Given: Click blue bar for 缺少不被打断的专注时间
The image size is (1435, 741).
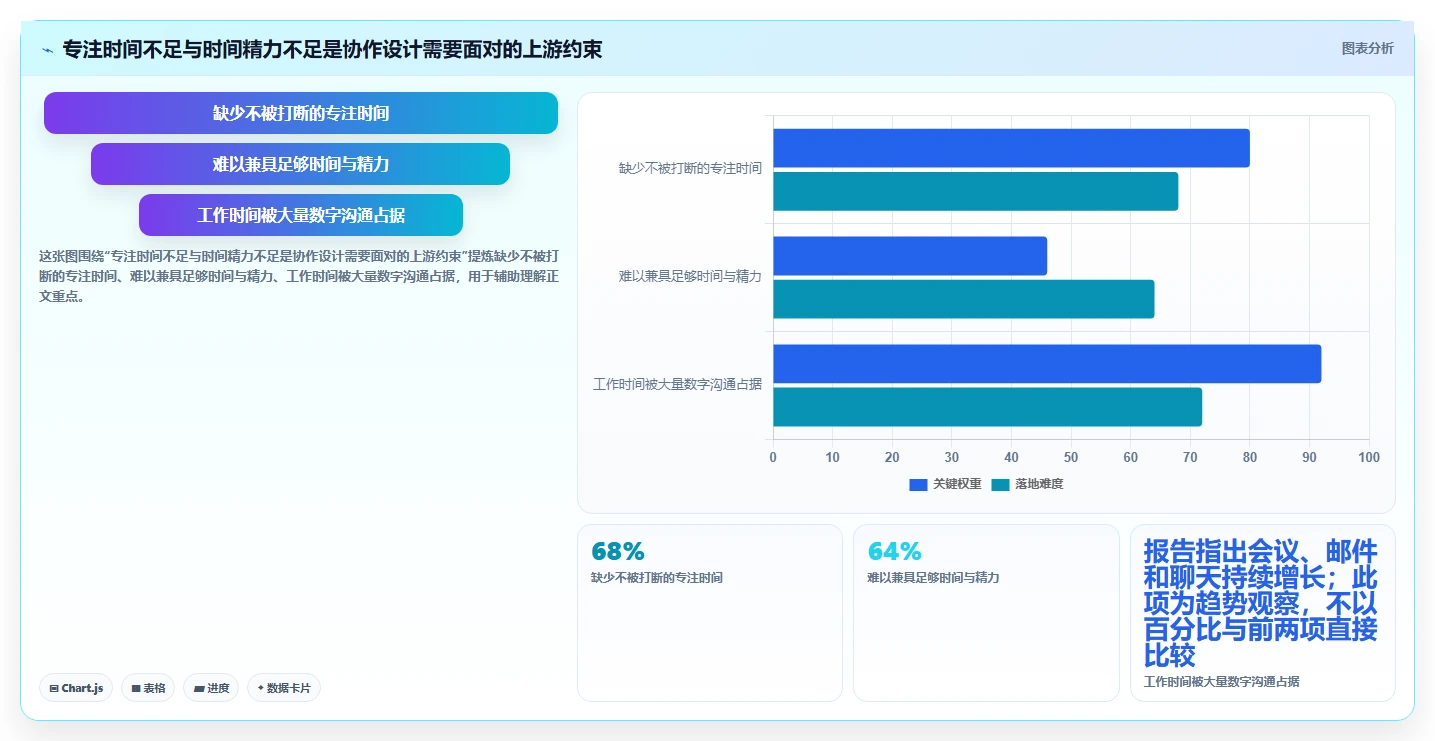Looking at the screenshot, I should tap(1011, 148).
